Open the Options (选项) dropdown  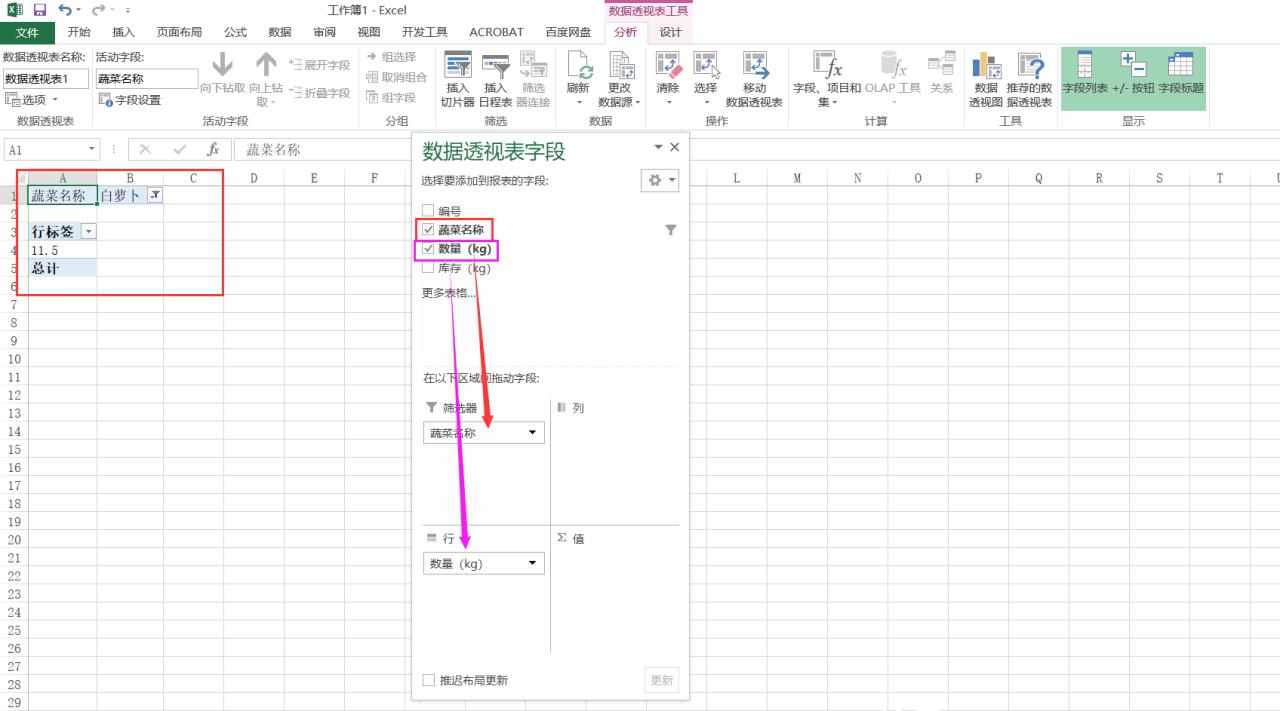pyautogui.click(x=32, y=100)
